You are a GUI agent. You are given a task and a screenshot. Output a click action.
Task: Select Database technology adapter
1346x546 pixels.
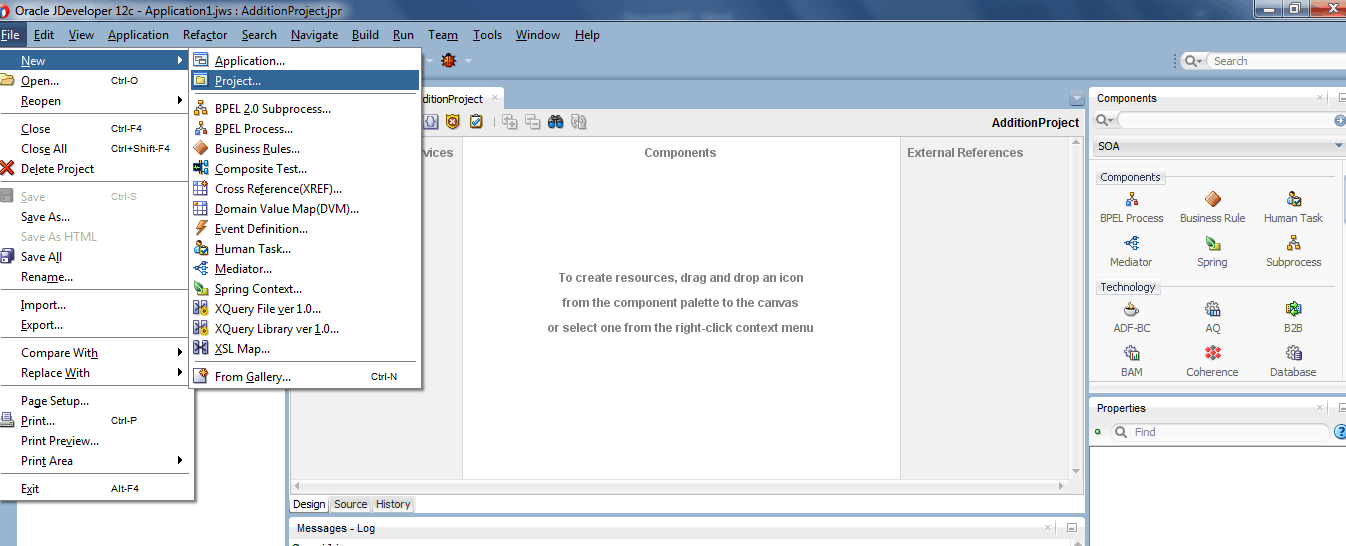[x=1293, y=362]
